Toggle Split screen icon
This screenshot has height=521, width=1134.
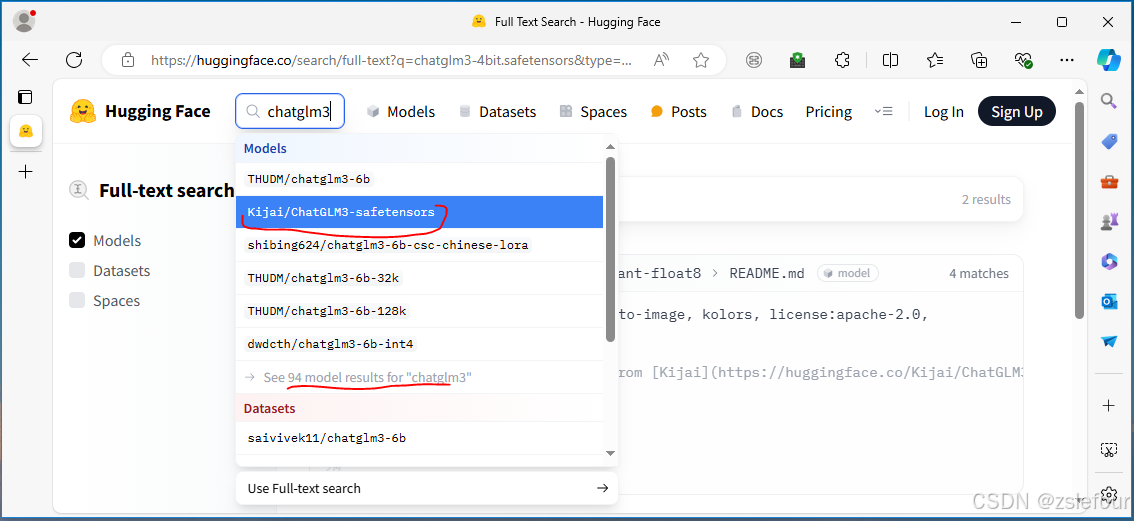[890, 60]
